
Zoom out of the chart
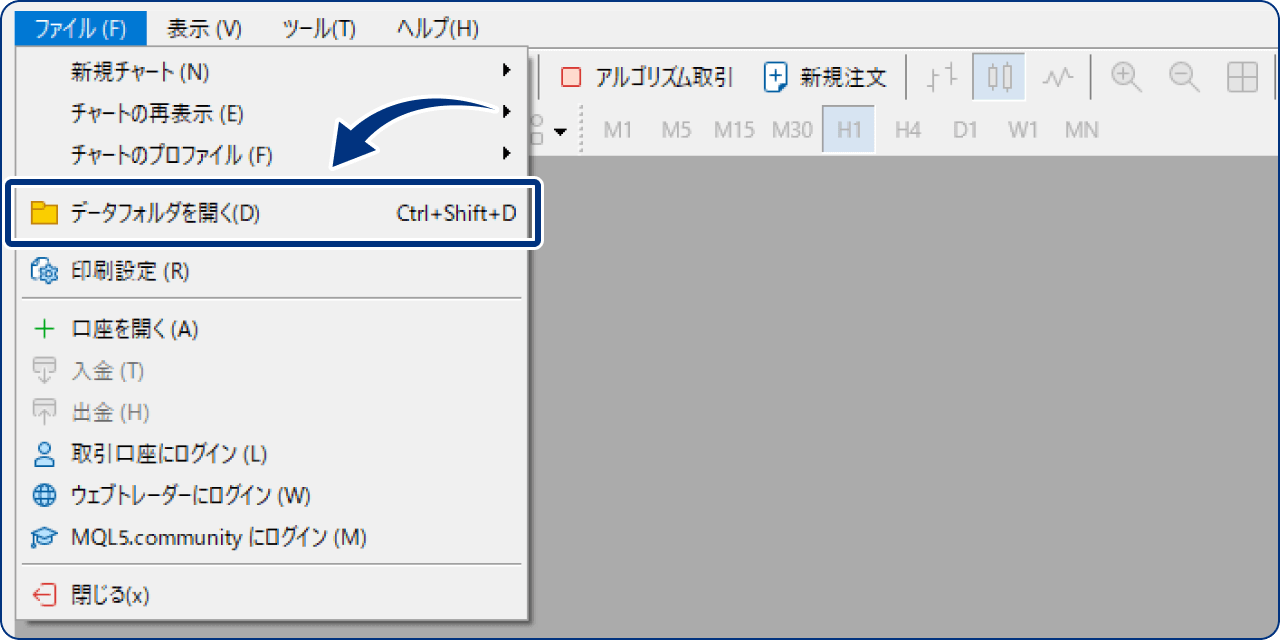tap(1183, 76)
